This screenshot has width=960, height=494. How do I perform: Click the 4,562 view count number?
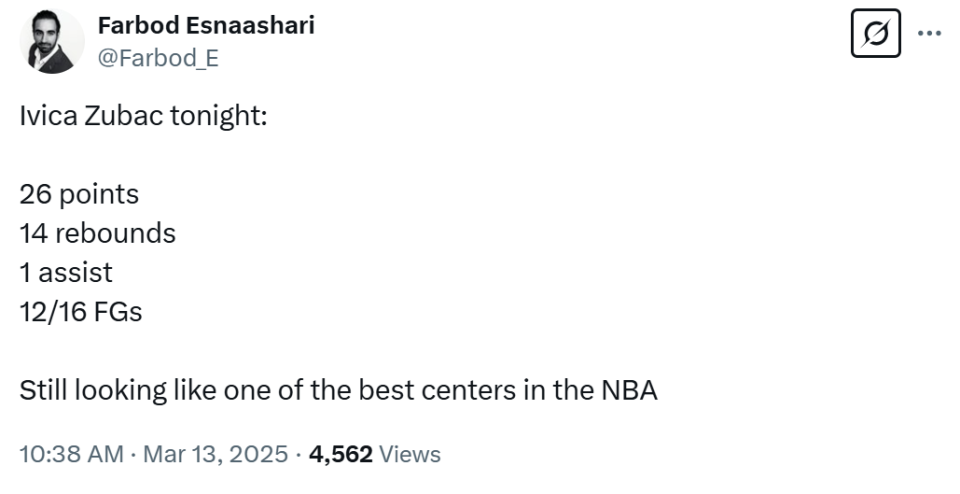(340, 454)
